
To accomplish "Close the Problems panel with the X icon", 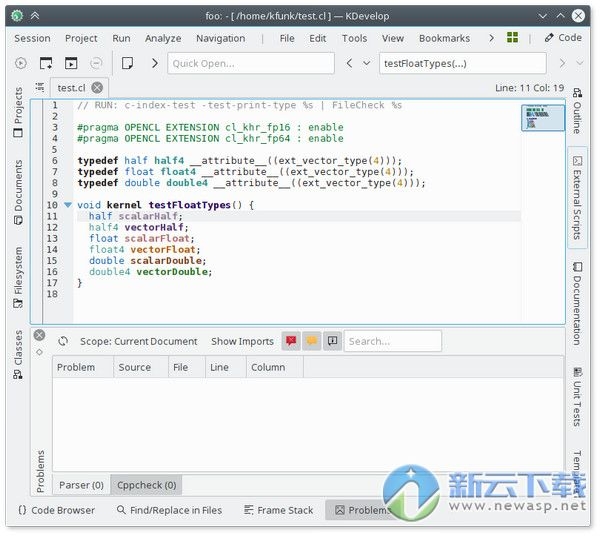I will point(40,336).
